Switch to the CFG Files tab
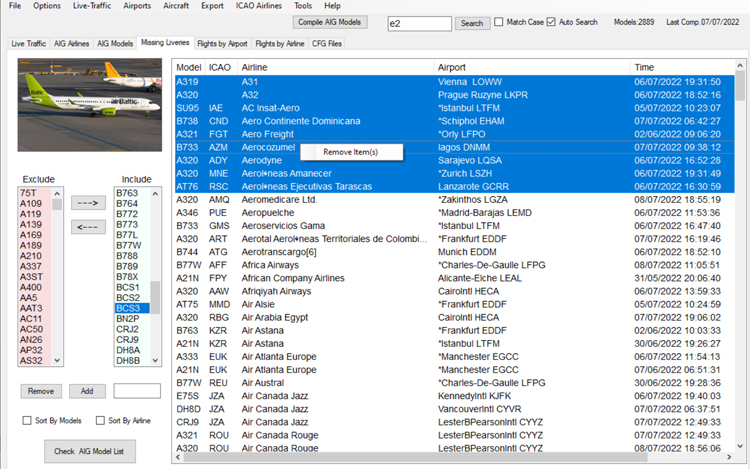 click(327, 44)
